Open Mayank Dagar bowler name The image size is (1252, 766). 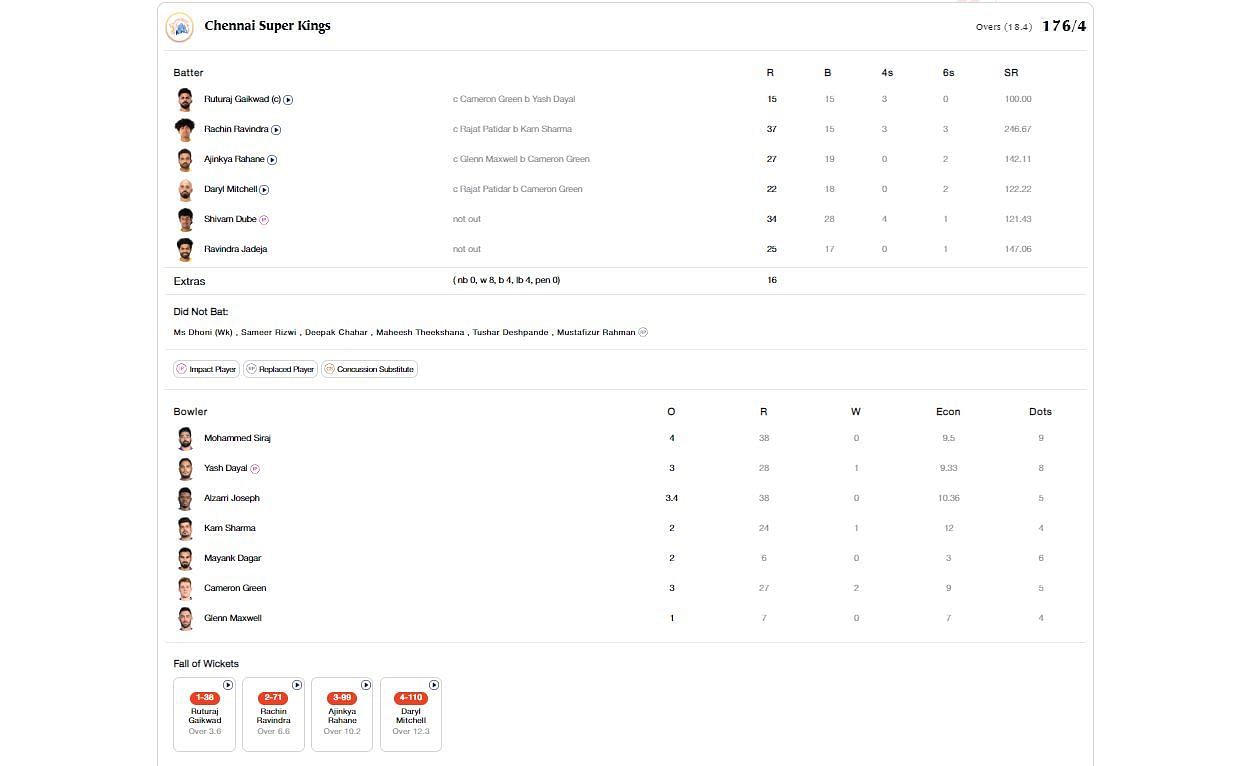233,558
